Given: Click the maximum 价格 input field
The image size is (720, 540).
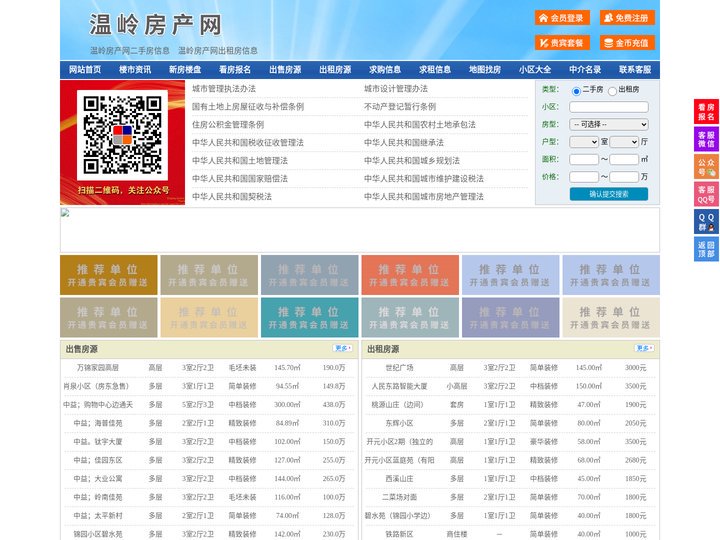Looking at the screenshot, I should [x=624, y=177].
